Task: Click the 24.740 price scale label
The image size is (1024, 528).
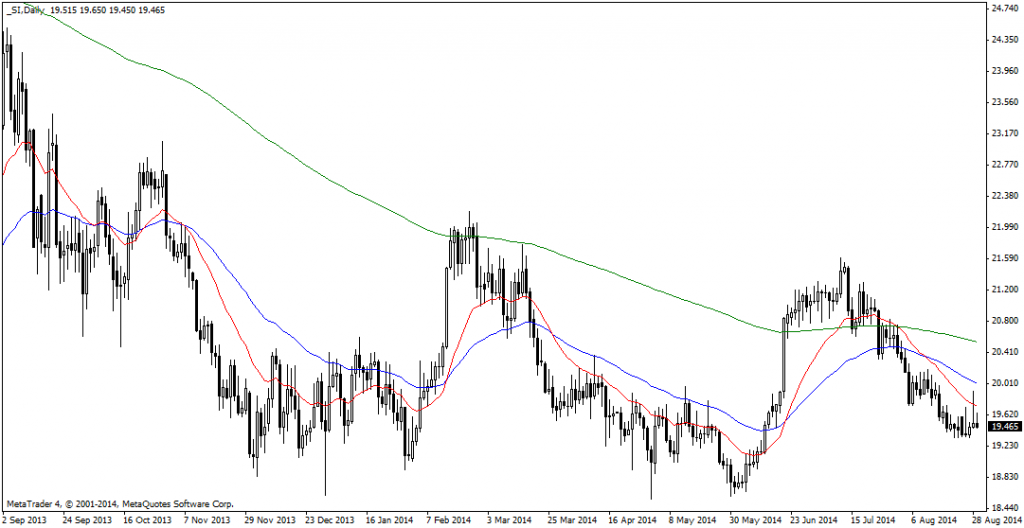Action: click(1004, 9)
